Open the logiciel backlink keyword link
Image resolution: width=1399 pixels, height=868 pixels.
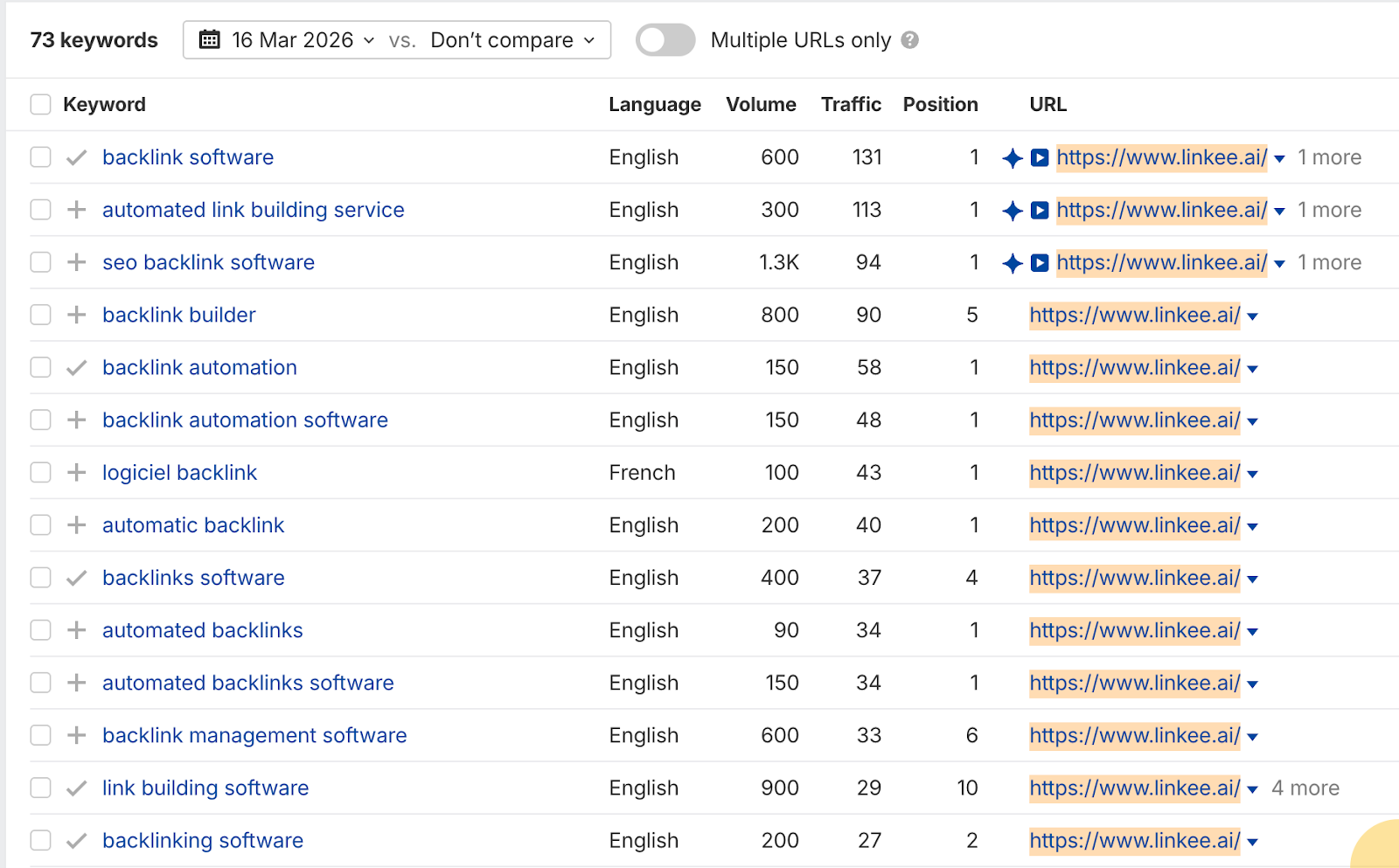[x=179, y=472]
